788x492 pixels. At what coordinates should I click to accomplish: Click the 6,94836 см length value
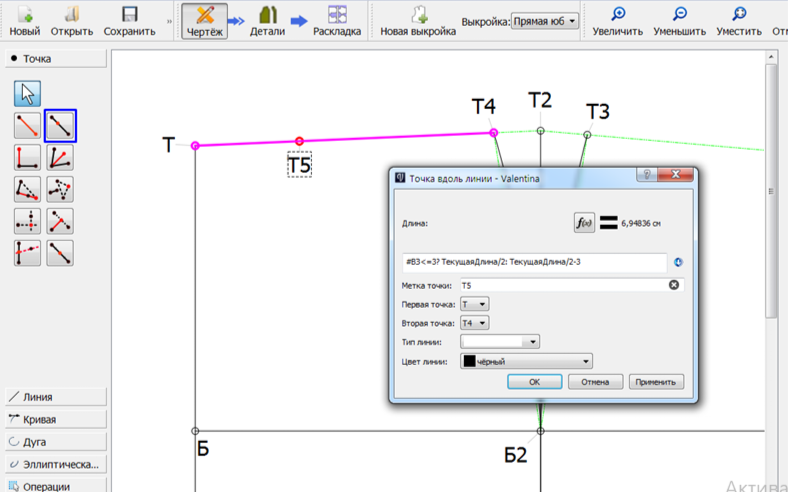click(x=641, y=224)
